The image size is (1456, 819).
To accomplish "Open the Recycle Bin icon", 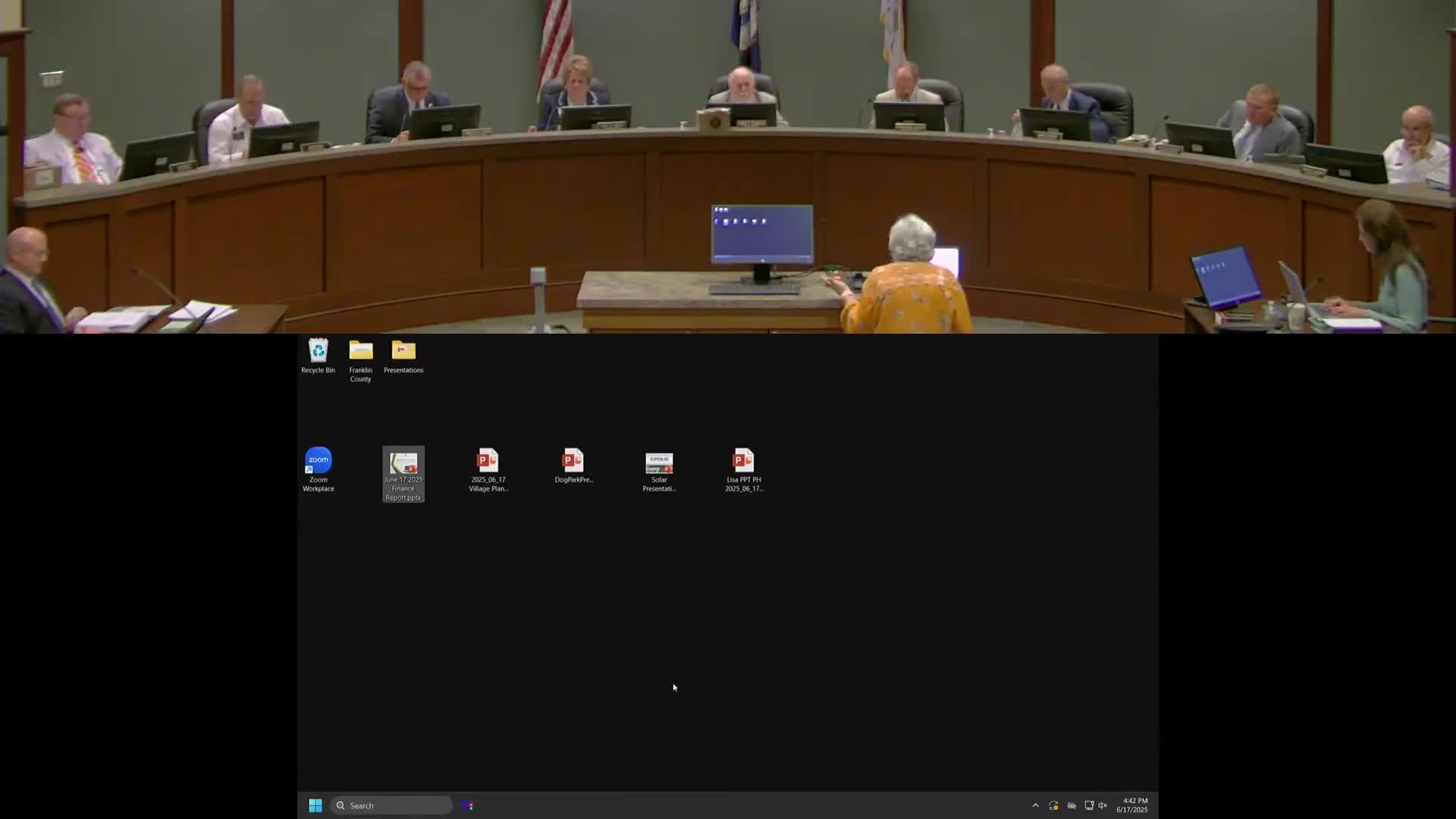I will [x=318, y=351].
